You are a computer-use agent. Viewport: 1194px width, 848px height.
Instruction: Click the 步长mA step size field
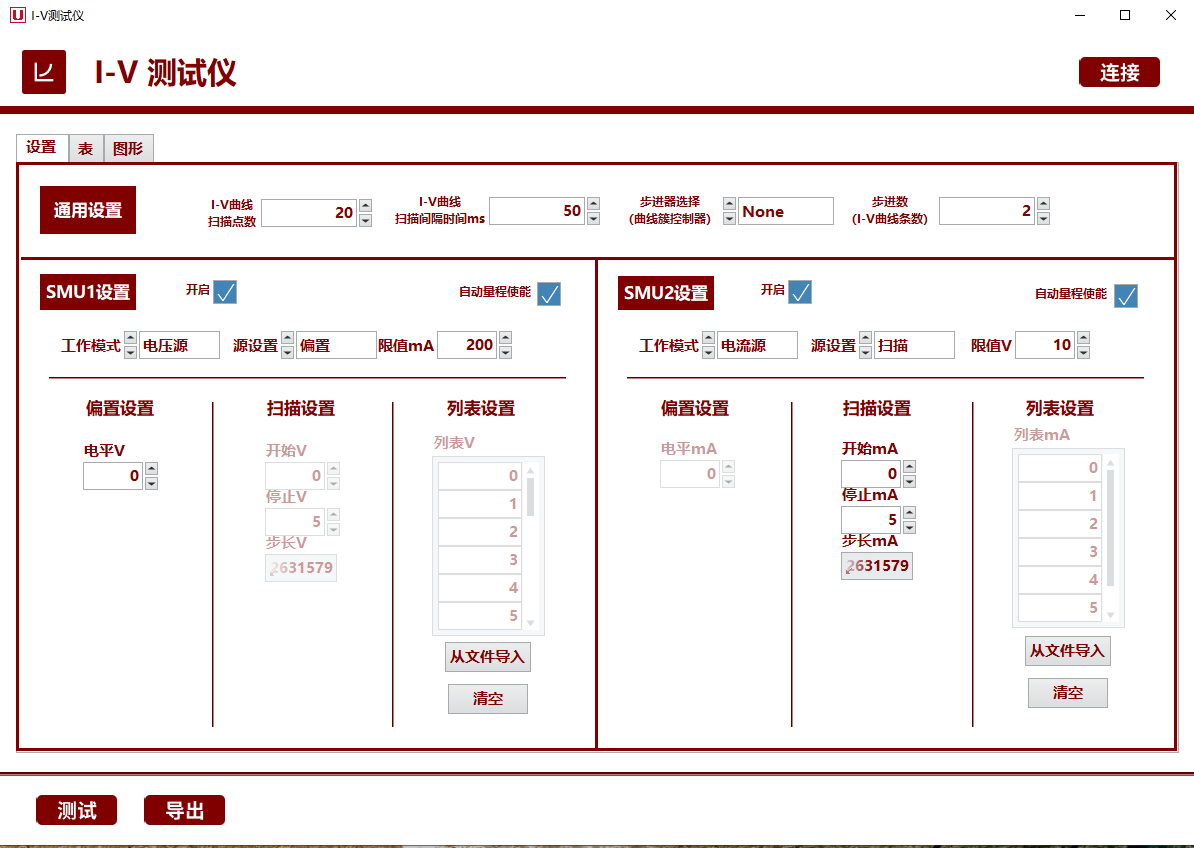coord(876,566)
